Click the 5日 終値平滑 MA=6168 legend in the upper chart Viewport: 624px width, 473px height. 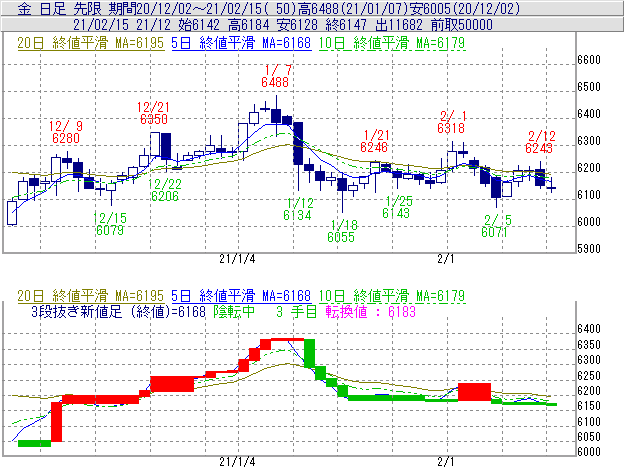pos(241,43)
